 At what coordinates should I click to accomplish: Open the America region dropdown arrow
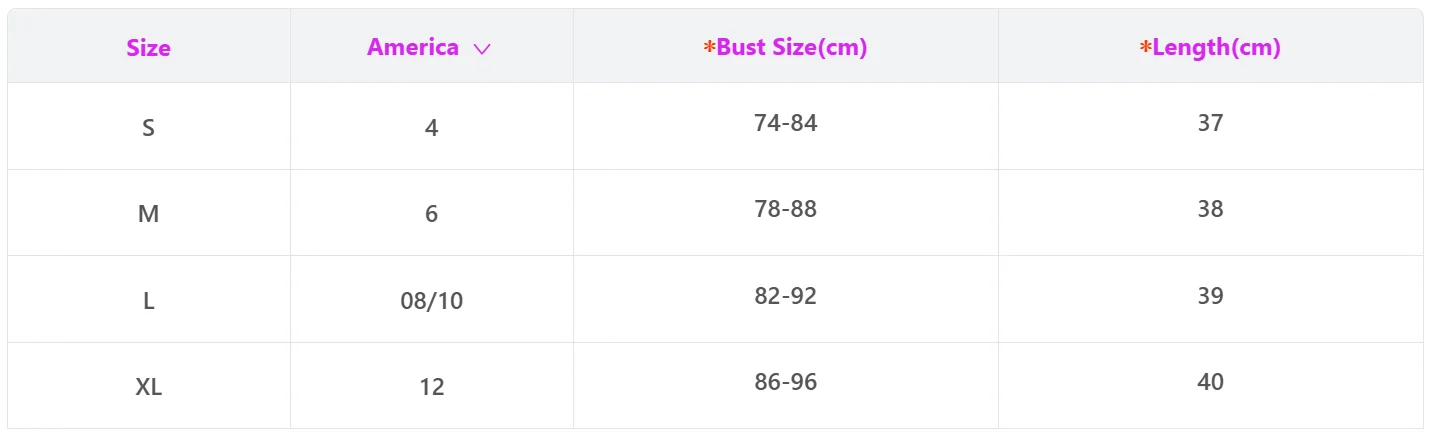pyautogui.click(x=482, y=48)
